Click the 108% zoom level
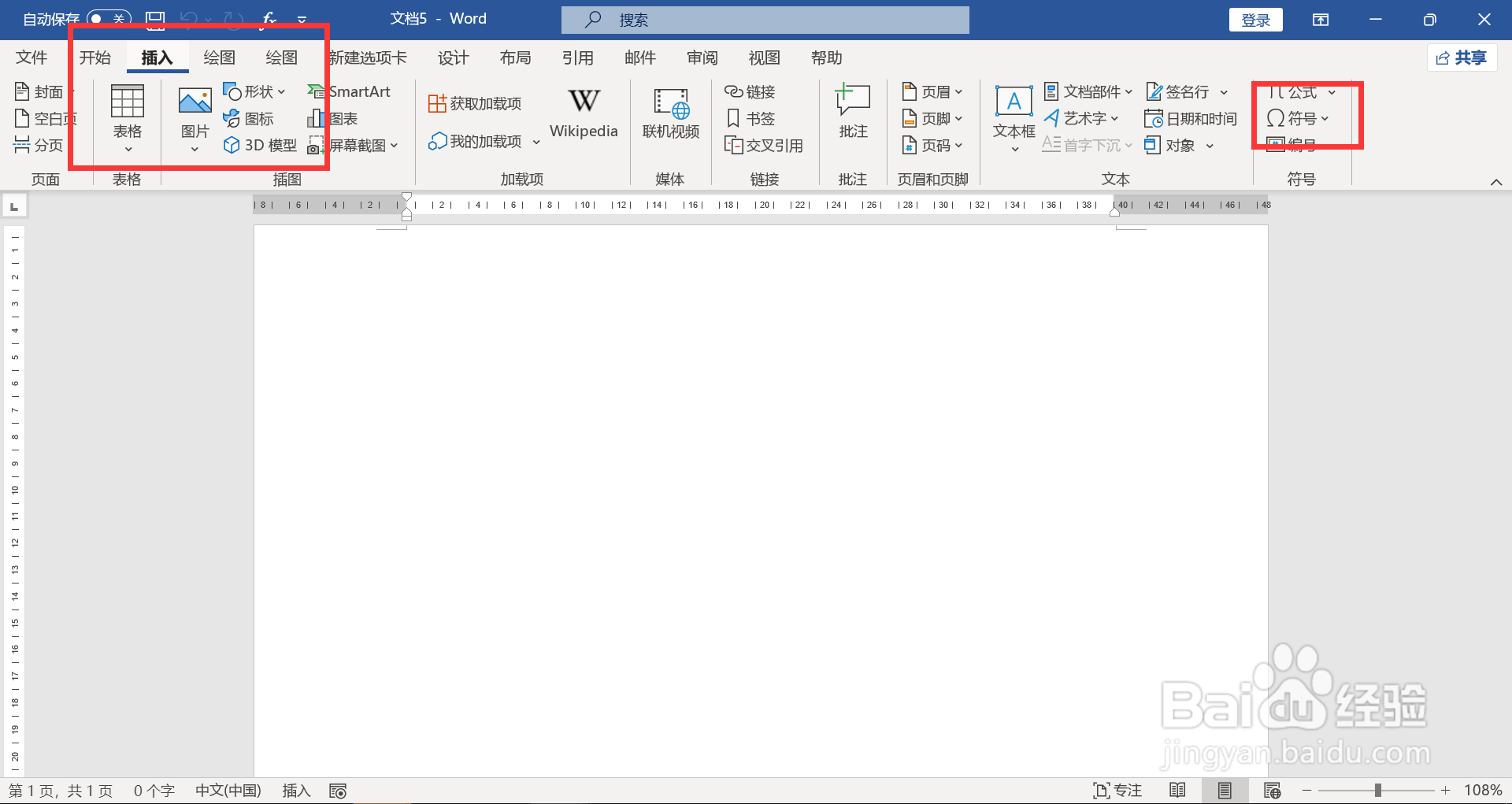 pos(1483,791)
